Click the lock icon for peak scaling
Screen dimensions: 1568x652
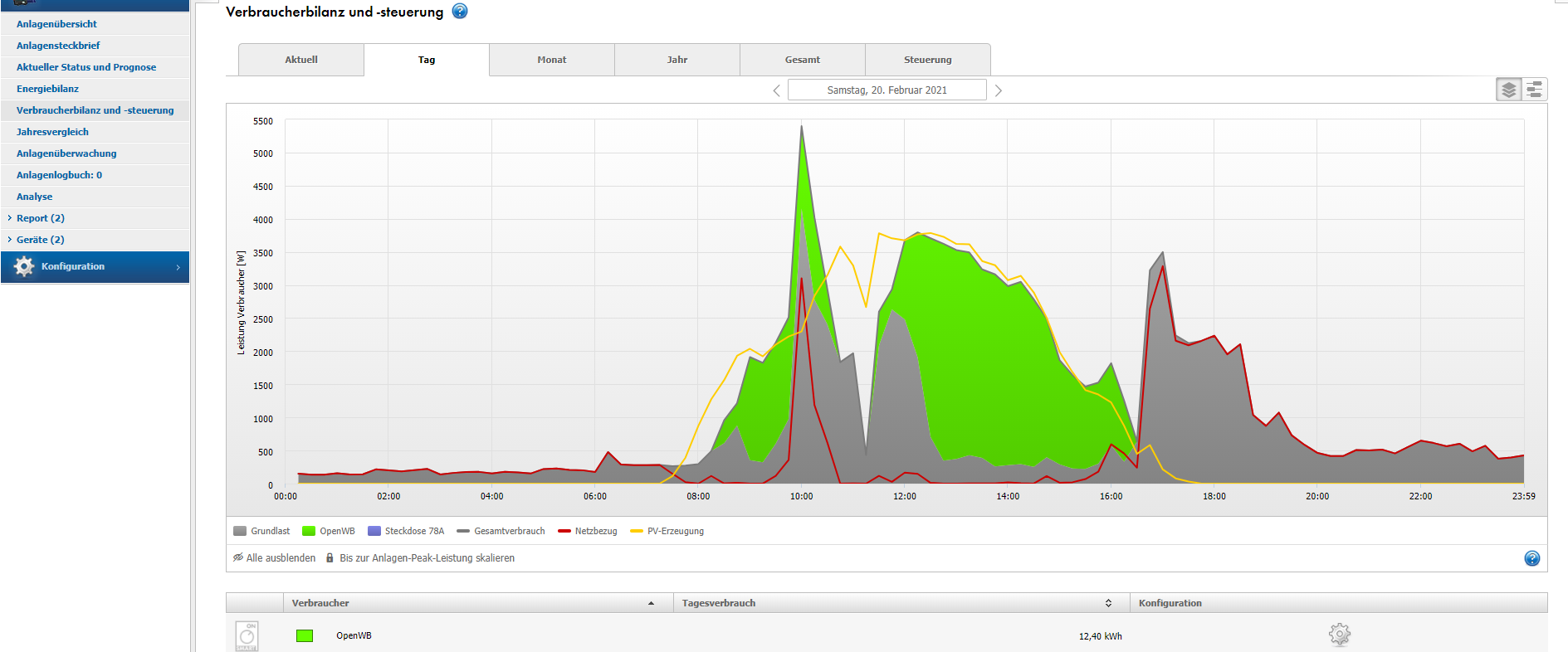[x=330, y=558]
